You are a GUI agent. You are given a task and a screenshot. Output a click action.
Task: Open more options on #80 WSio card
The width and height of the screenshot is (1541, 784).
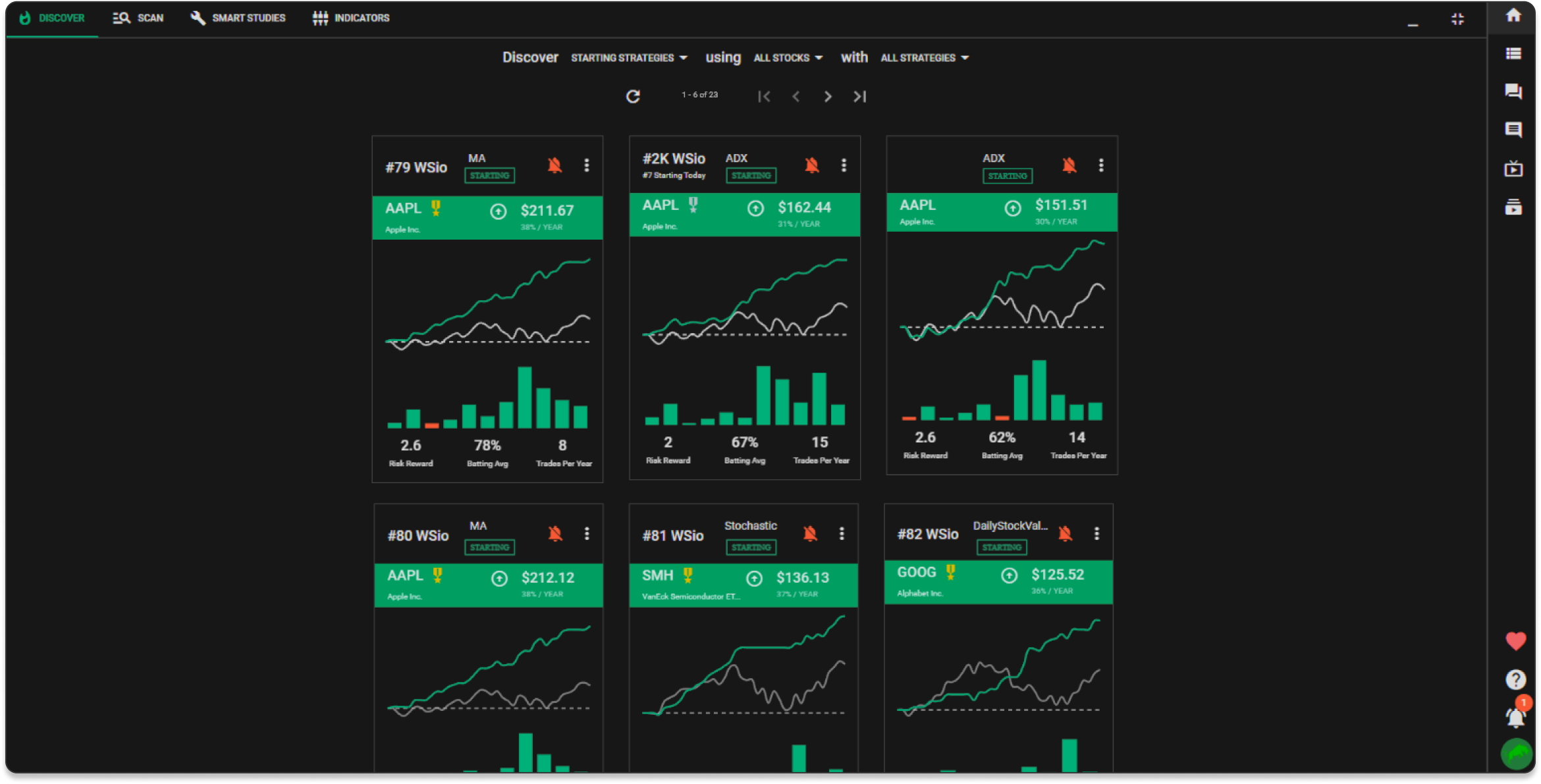(x=587, y=533)
